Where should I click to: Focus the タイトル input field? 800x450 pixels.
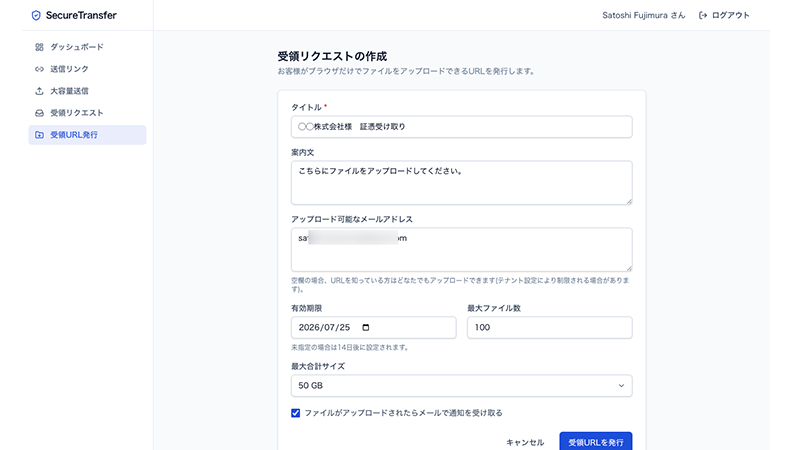click(x=461, y=127)
